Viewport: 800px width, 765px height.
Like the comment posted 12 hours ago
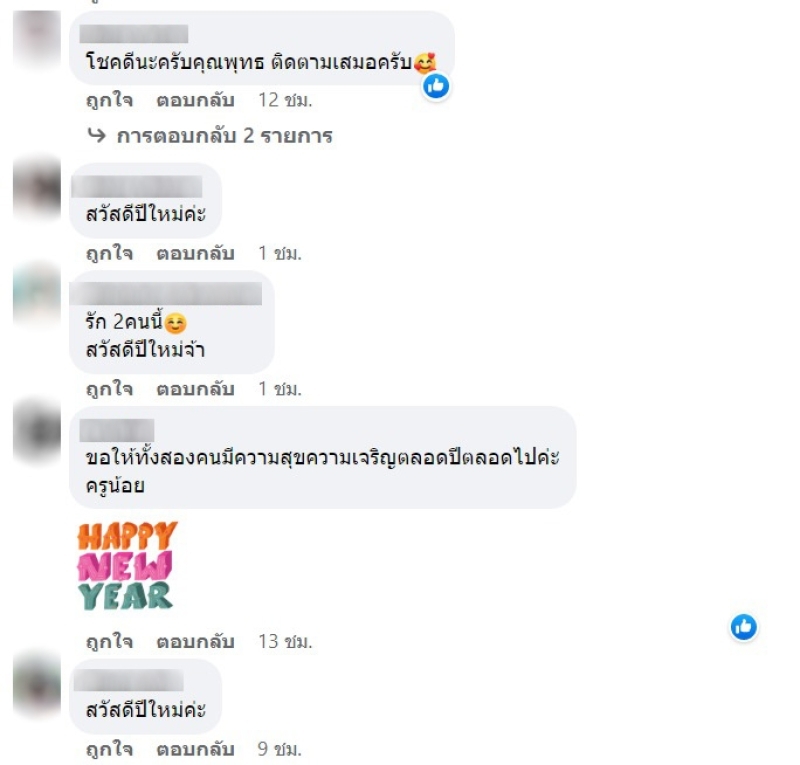coord(110,100)
